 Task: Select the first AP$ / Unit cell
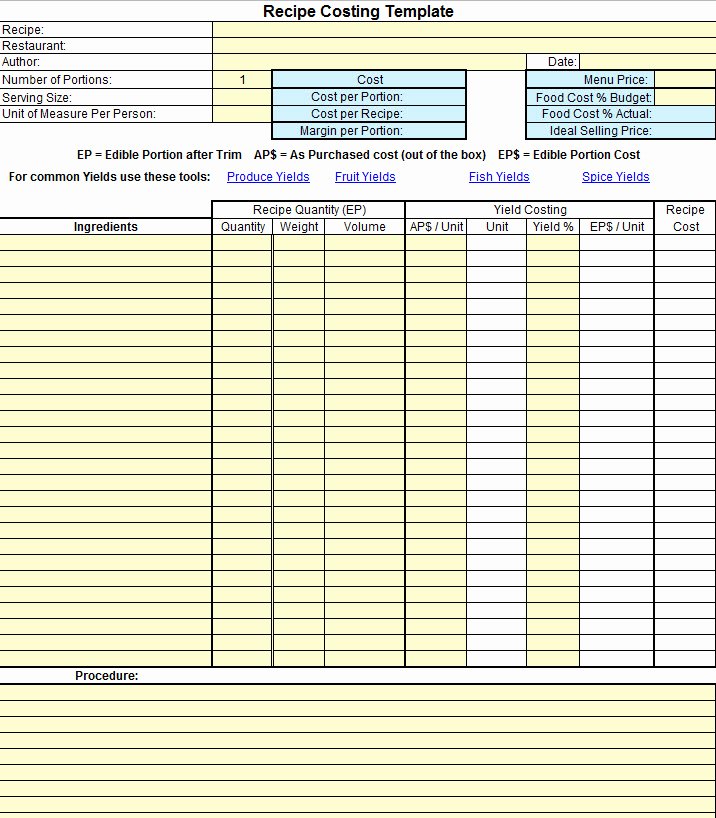436,243
